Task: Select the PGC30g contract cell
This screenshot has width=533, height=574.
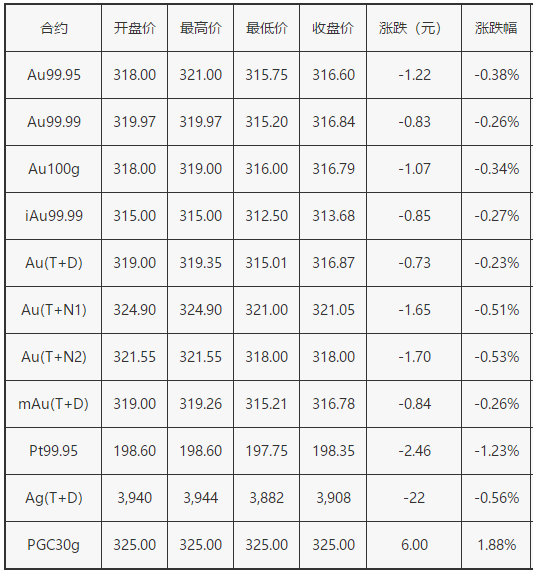Action: (54, 545)
